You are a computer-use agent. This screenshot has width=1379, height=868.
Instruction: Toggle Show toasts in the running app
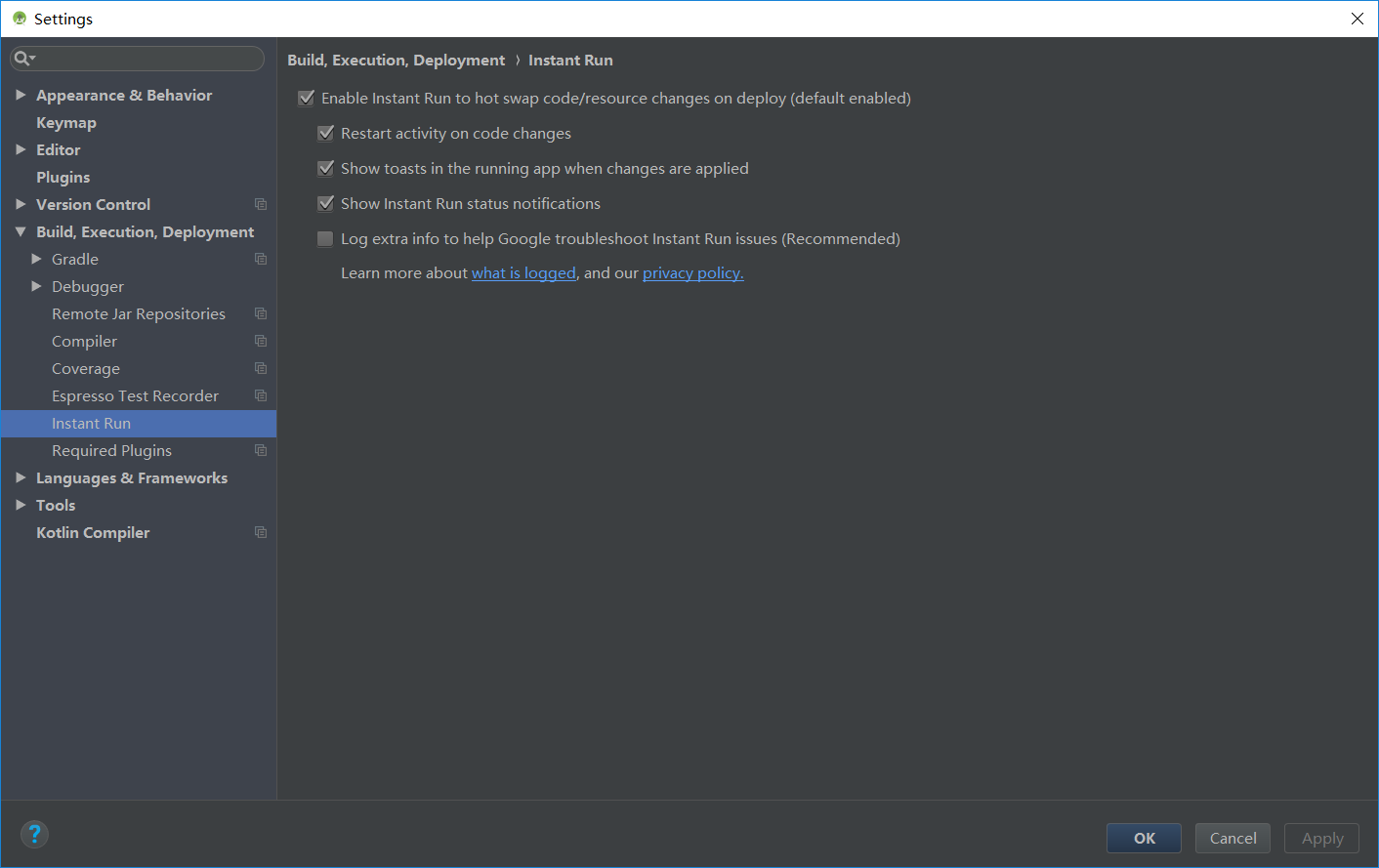(x=326, y=168)
